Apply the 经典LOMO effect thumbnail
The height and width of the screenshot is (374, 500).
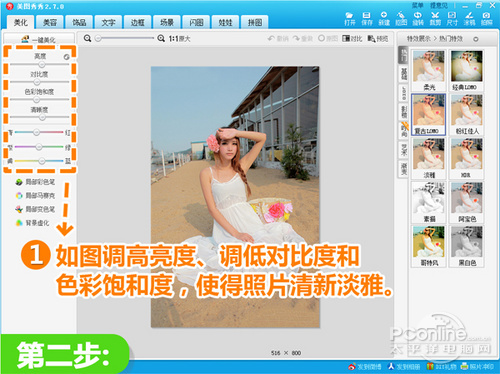tap(467, 70)
